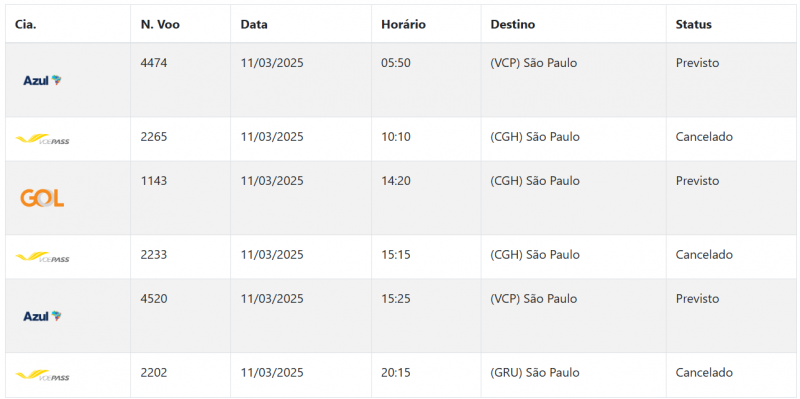Click the 15:25 departure time

click(x=396, y=298)
